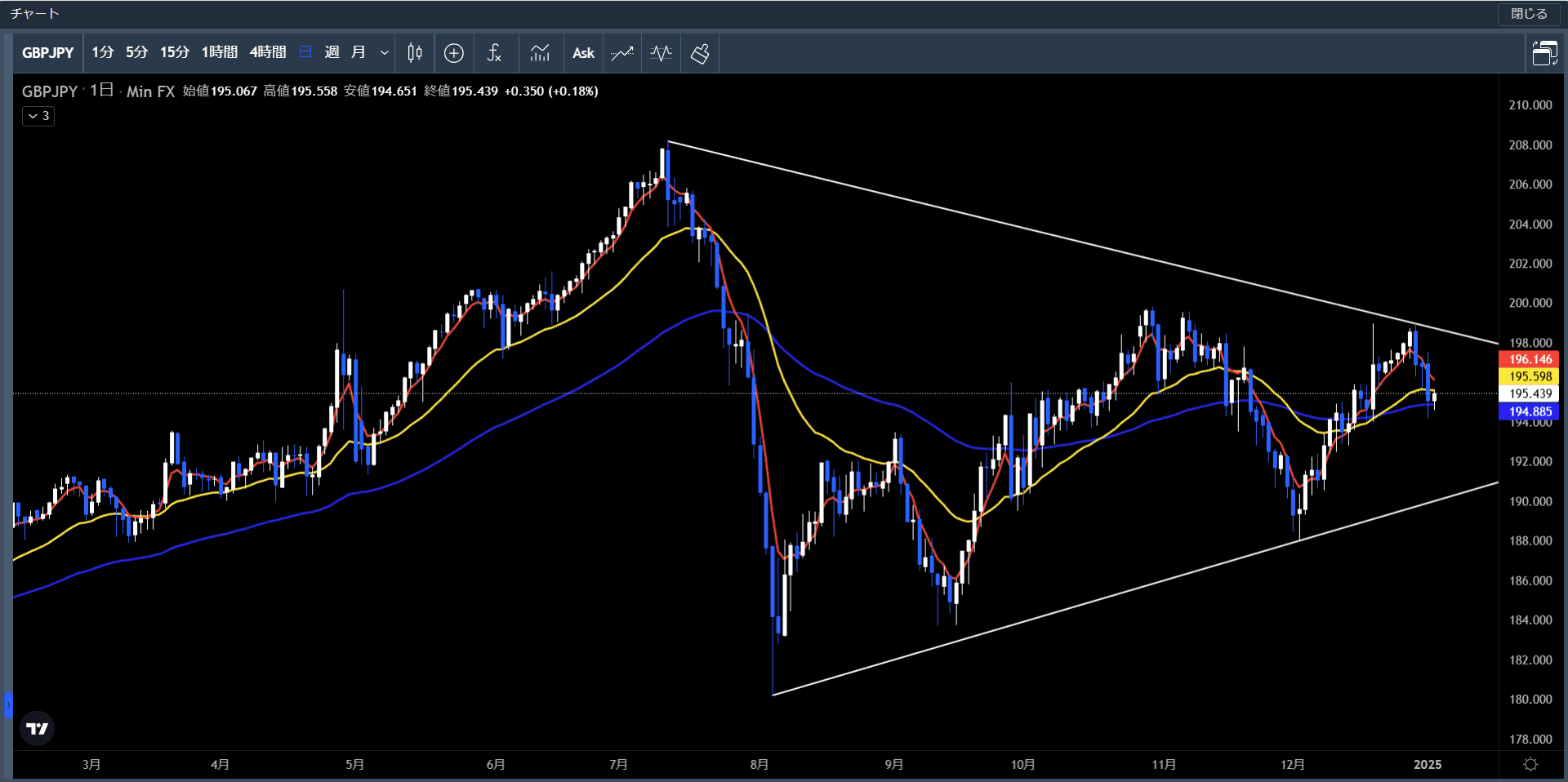Viewport: 1568px width, 782px height.
Task: Open the chart templates bar-graph icon
Action: (x=540, y=53)
